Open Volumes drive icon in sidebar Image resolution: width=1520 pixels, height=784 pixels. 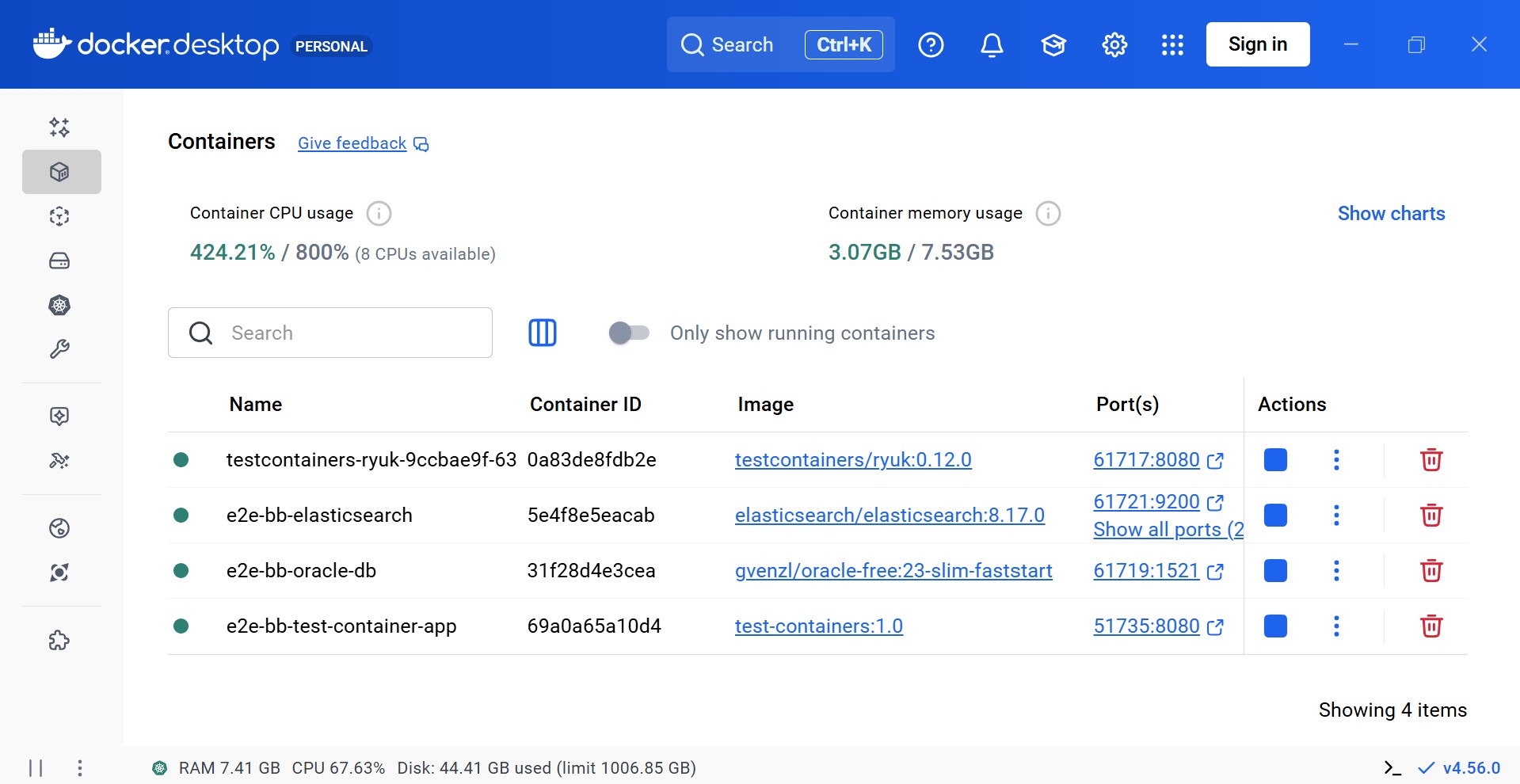point(59,261)
